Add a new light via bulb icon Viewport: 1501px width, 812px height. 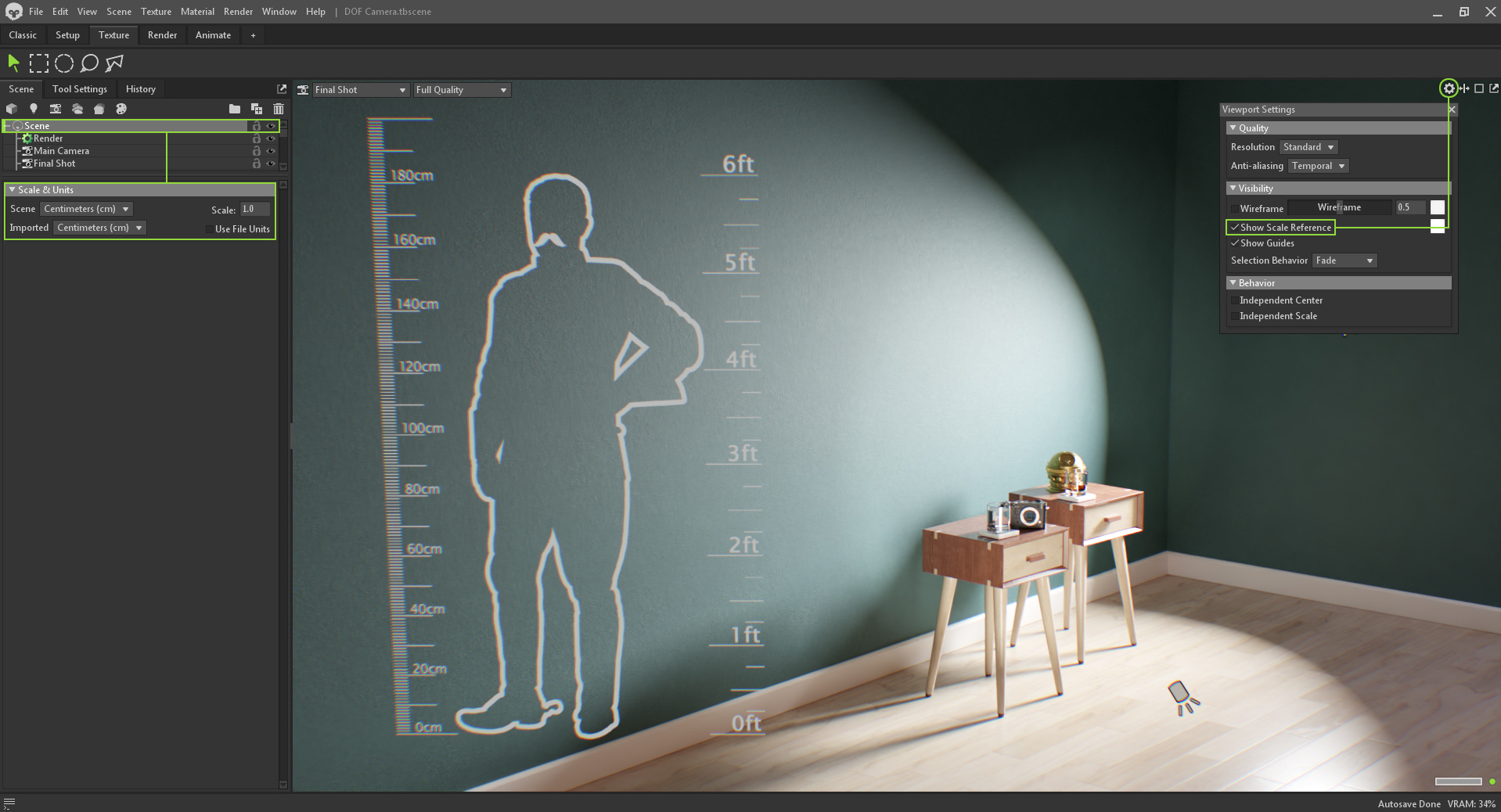coord(34,109)
